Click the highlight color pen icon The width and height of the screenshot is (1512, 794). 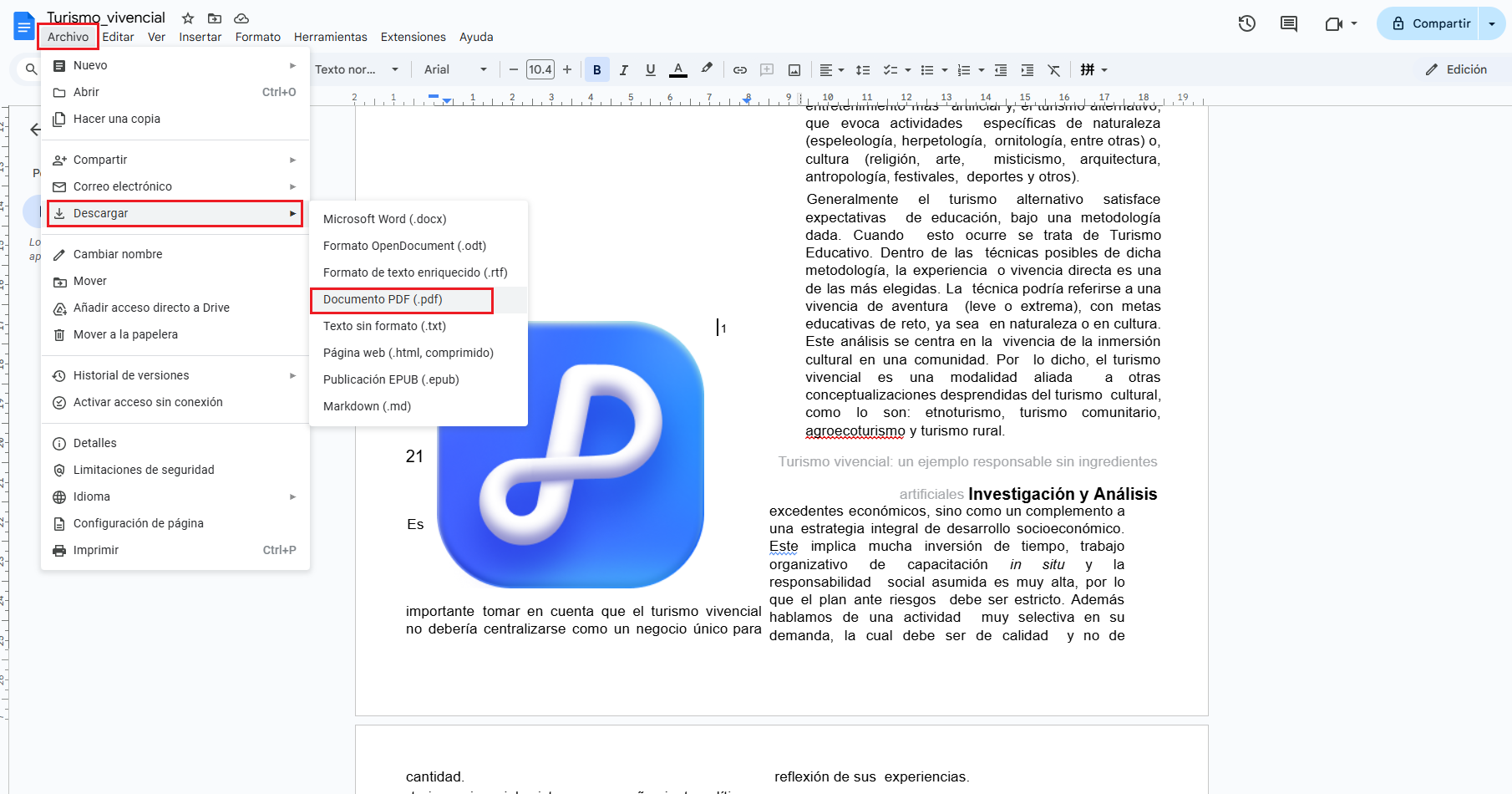coord(707,69)
